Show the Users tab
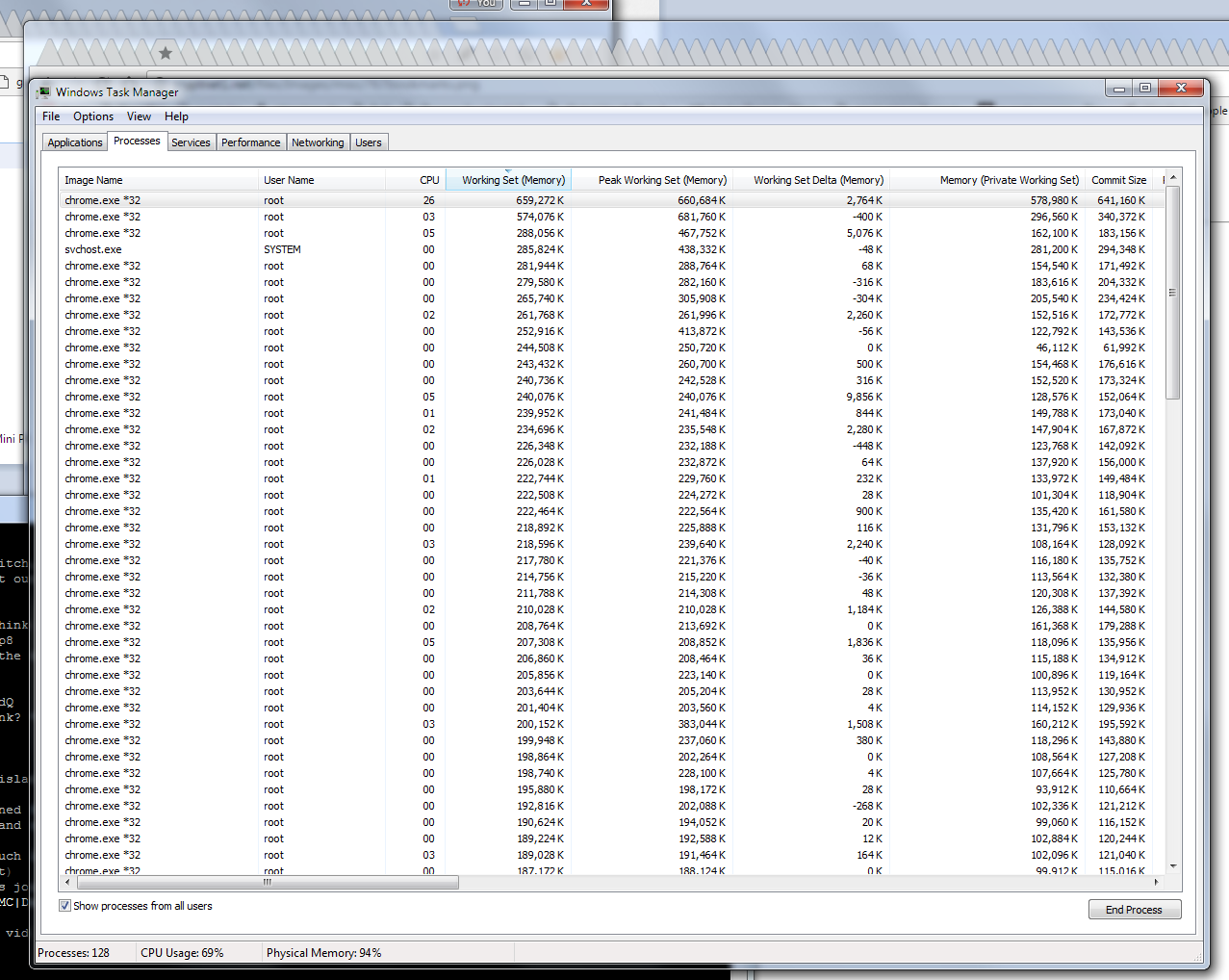This screenshot has height=980, width=1229. pyautogui.click(x=369, y=142)
